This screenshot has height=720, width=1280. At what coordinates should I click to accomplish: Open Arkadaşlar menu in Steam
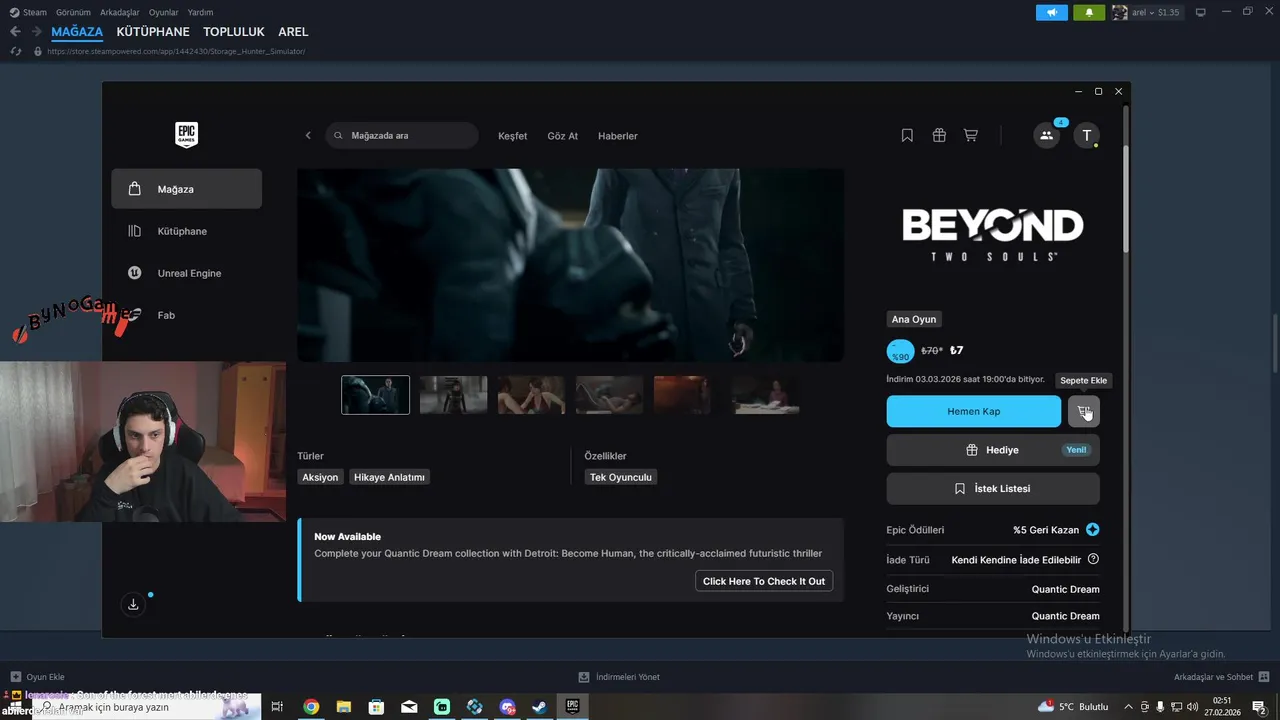(x=120, y=12)
